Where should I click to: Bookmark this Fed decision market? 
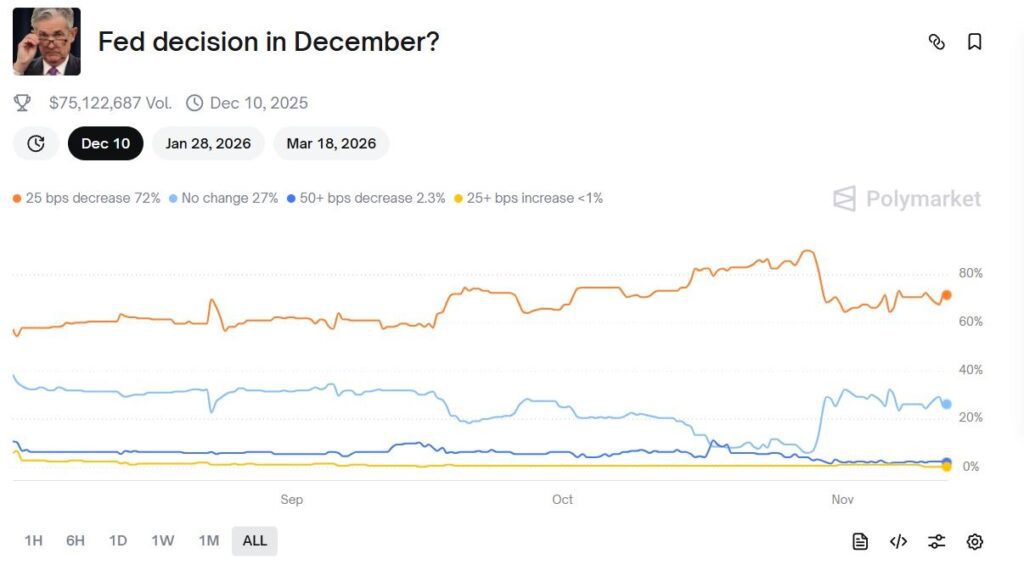point(974,42)
